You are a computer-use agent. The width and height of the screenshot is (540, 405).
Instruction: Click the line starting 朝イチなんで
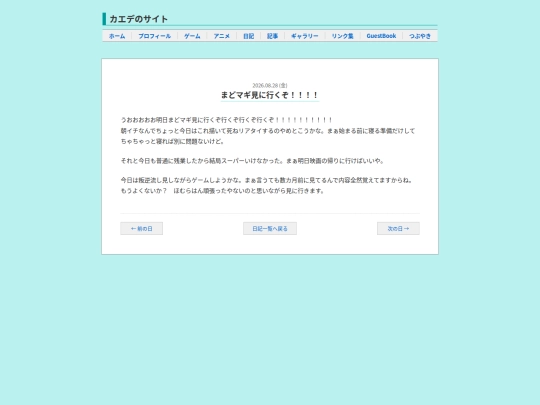point(268,131)
